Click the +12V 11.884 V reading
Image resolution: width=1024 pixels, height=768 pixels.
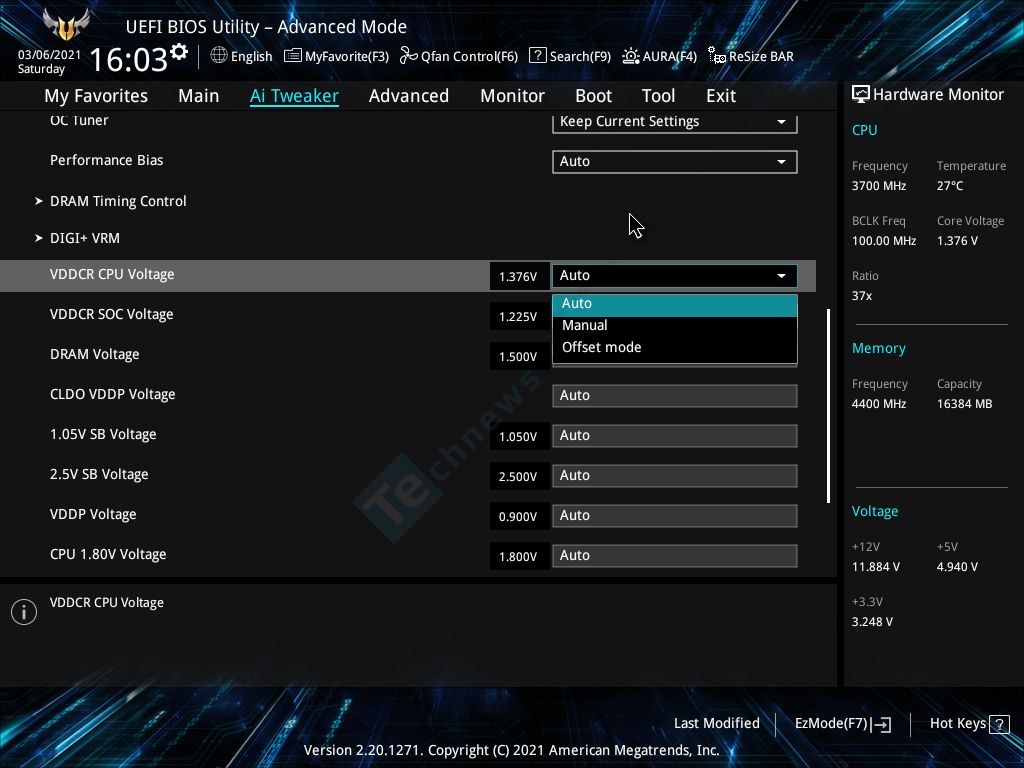(x=876, y=567)
